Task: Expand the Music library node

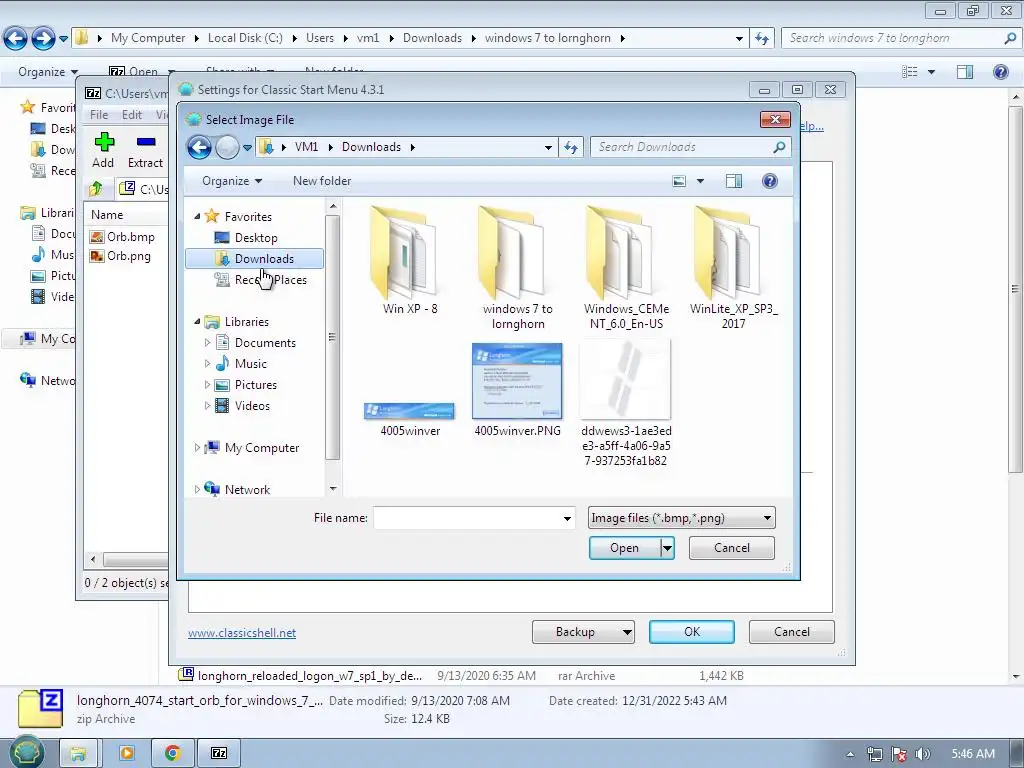Action: [207, 363]
